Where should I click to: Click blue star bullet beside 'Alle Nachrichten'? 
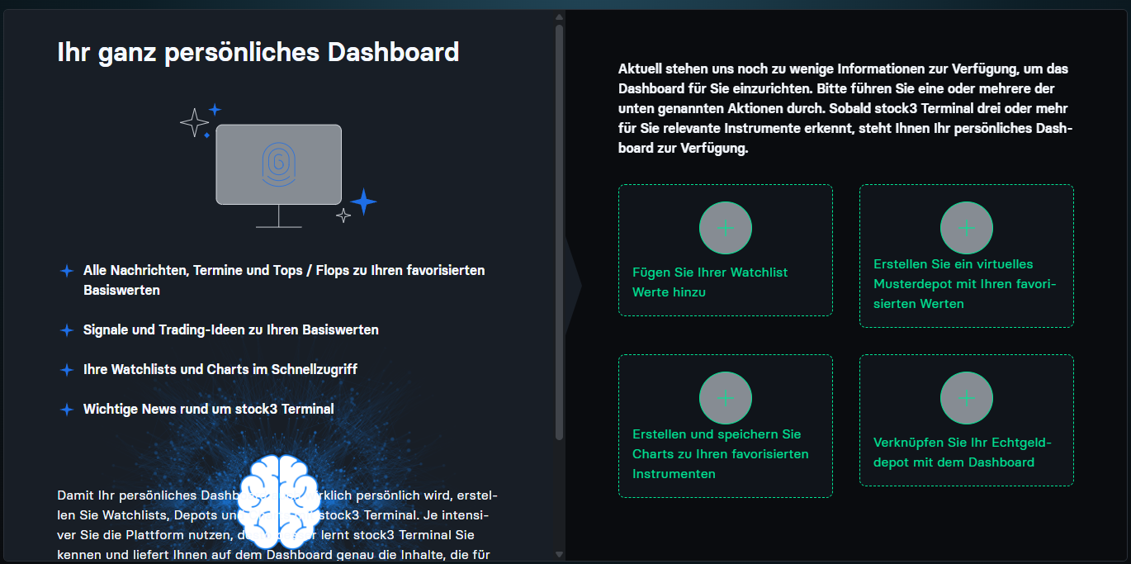coord(66,271)
